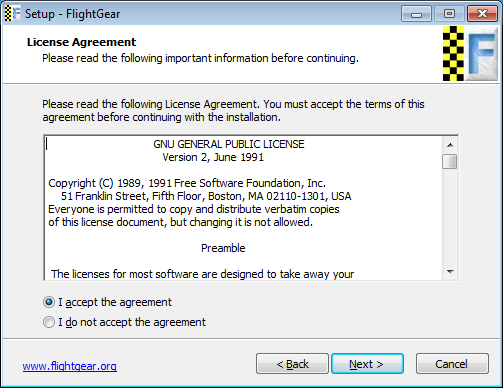Click the "License Agreement" header label
503x388 pixels.
[81, 42]
